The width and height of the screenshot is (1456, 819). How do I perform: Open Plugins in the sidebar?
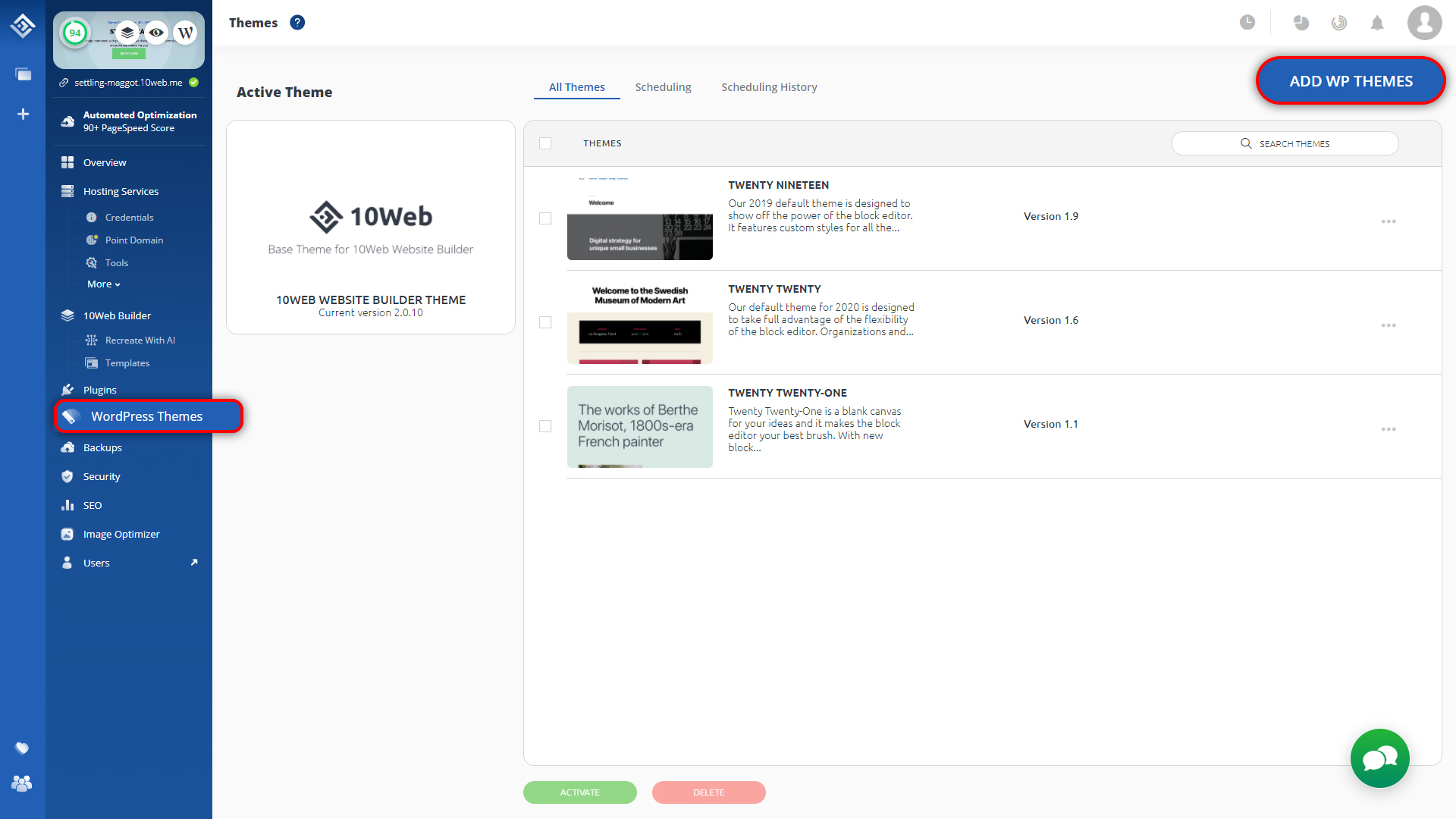click(x=99, y=390)
